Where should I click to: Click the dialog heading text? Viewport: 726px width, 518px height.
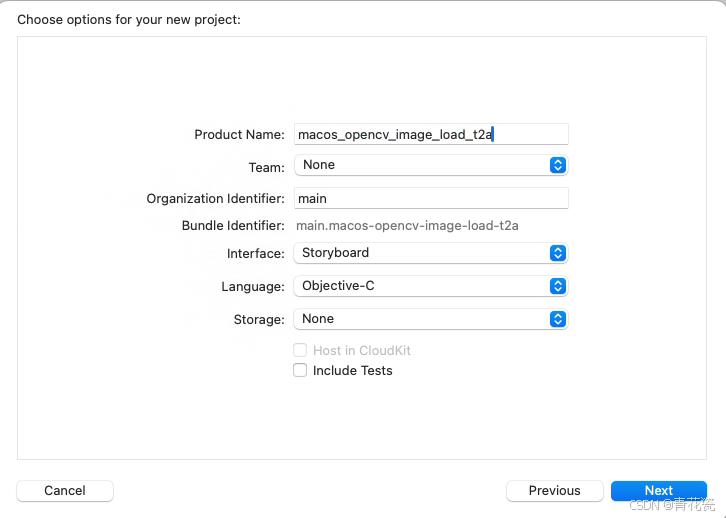click(x=129, y=20)
